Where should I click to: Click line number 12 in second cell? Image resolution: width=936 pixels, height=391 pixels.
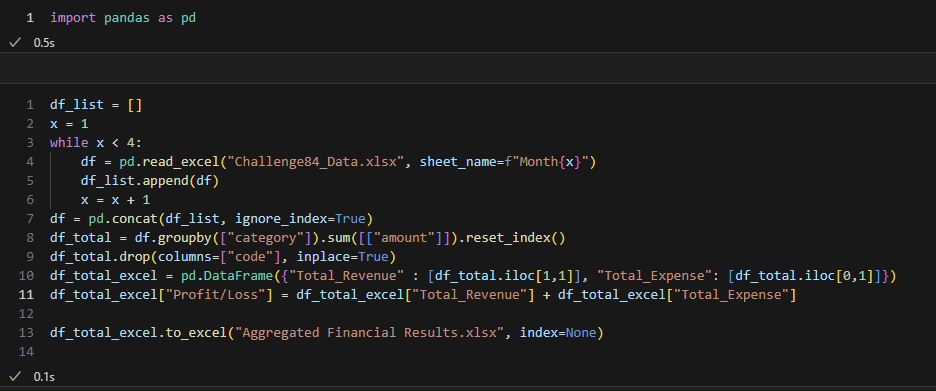[x=26, y=313]
